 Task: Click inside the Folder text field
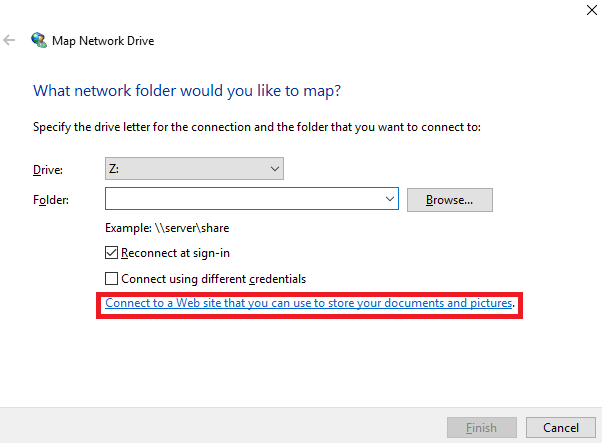243,199
